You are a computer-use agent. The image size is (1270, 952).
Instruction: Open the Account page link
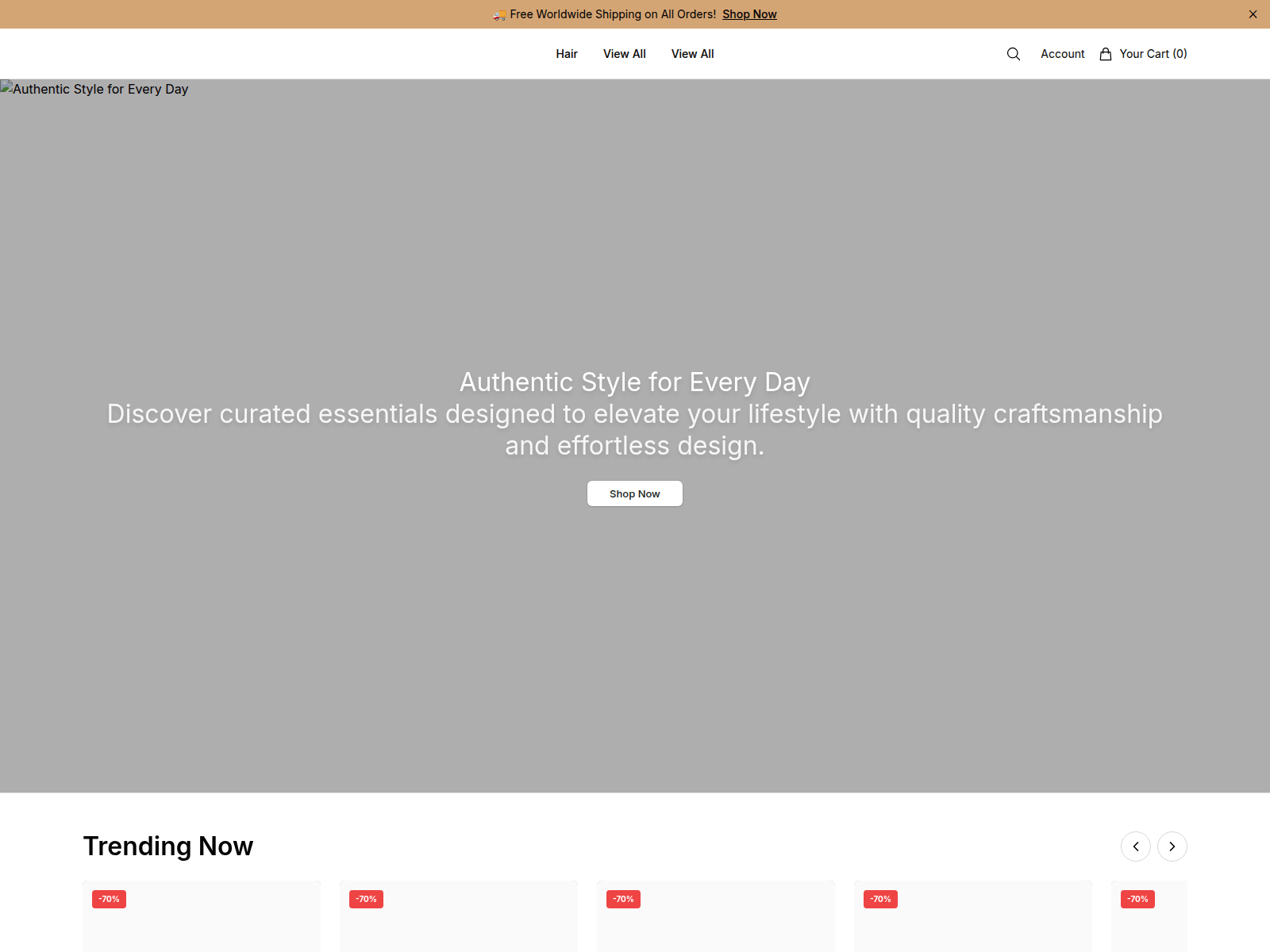tap(1063, 54)
